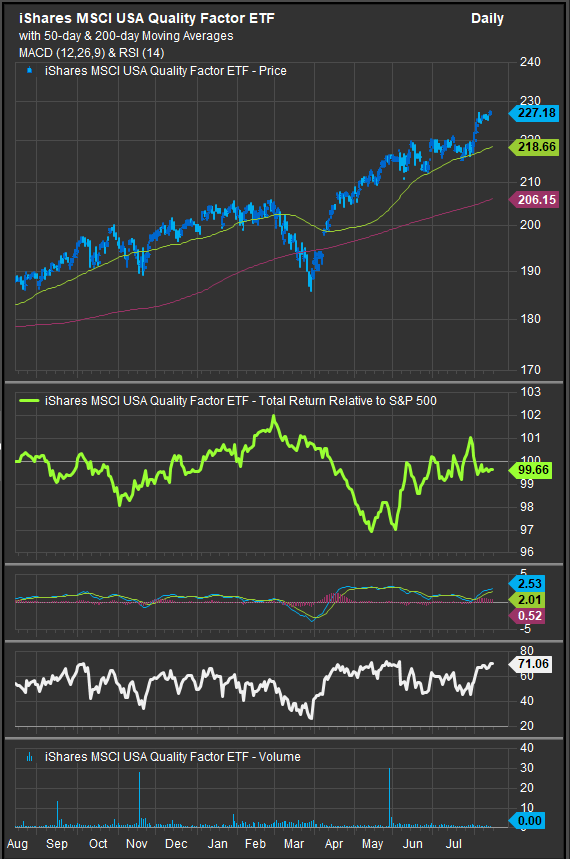
Task: Click the MACD (12,26,9) & RSI (14) subtitle
Action: coord(92,53)
